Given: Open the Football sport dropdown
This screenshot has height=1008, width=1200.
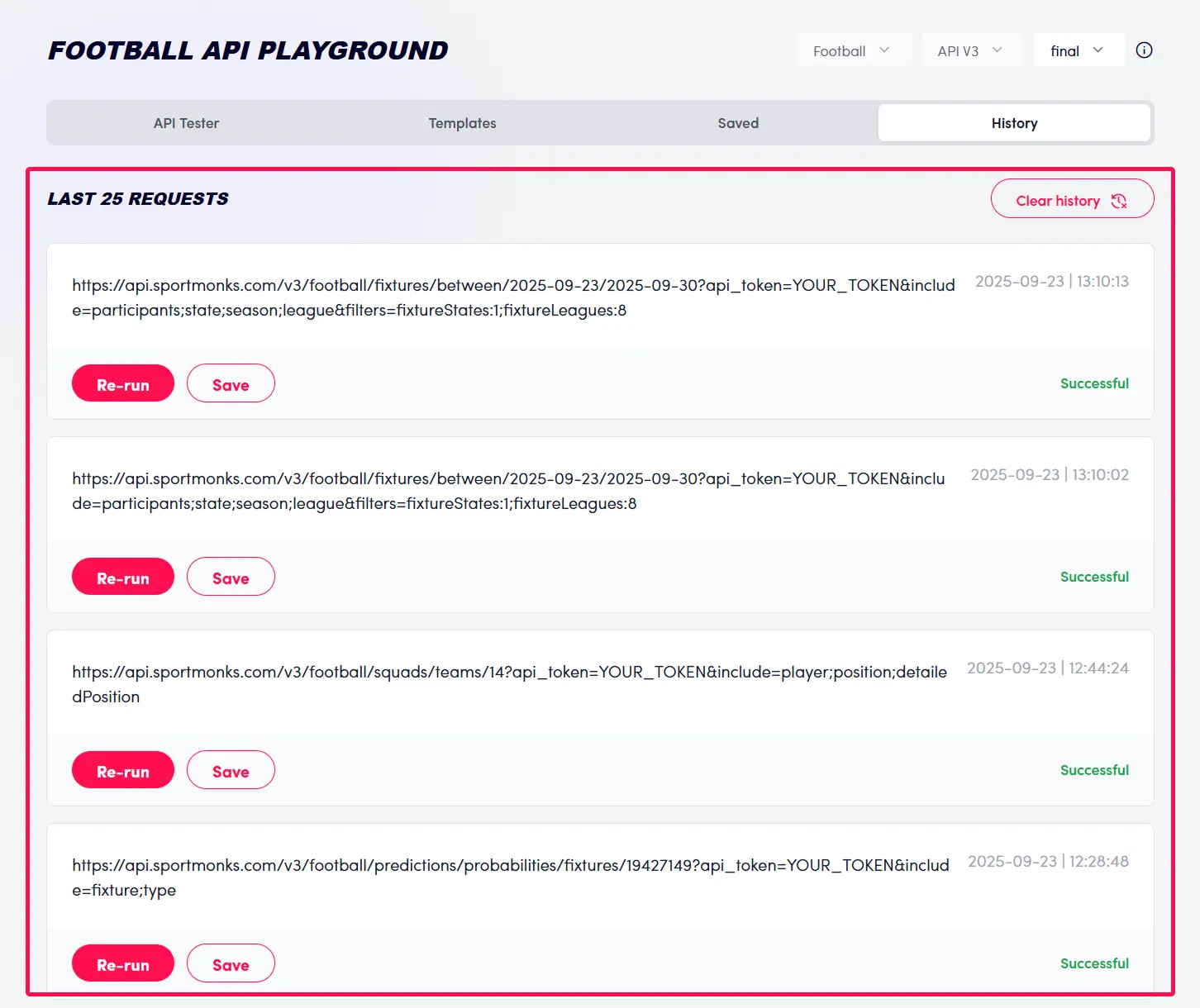Looking at the screenshot, I should click(854, 50).
